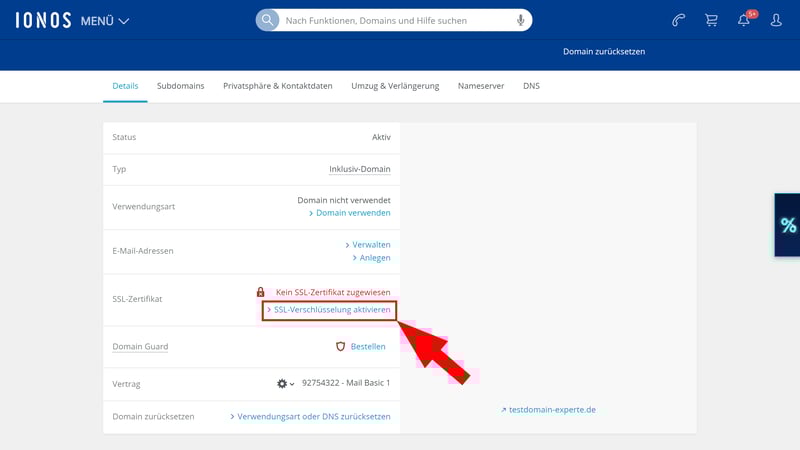Open the notifications bell
The height and width of the screenshot is (450, 800).
coord(744,20)
